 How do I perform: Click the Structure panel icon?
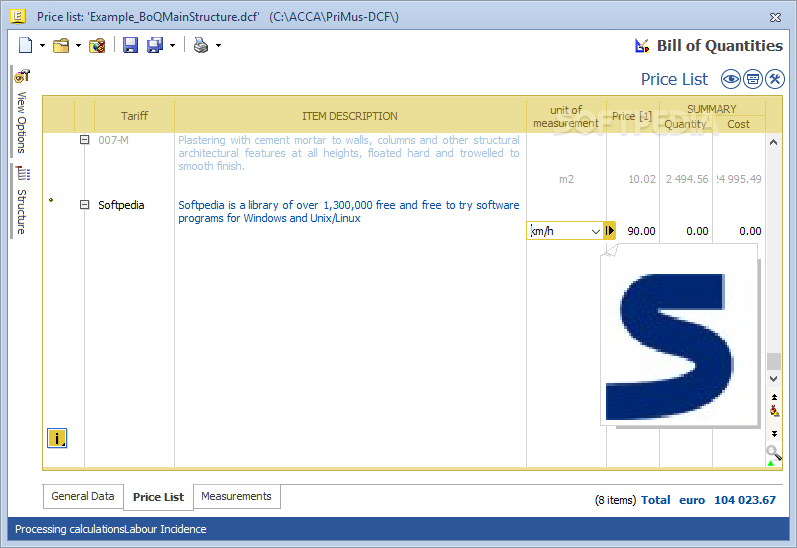coord(23,173)
